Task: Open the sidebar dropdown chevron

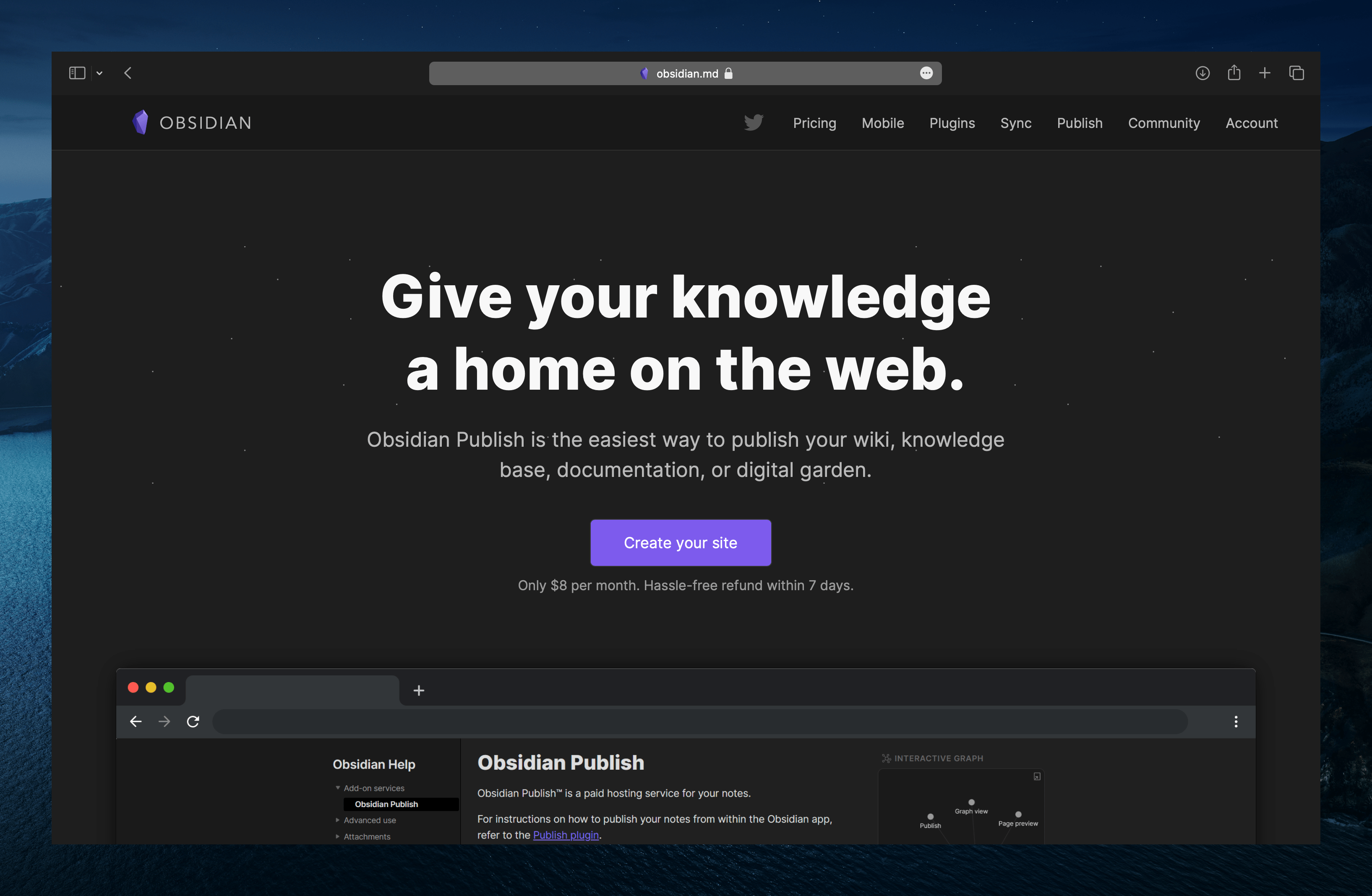Action: click(x=99, y=73)
